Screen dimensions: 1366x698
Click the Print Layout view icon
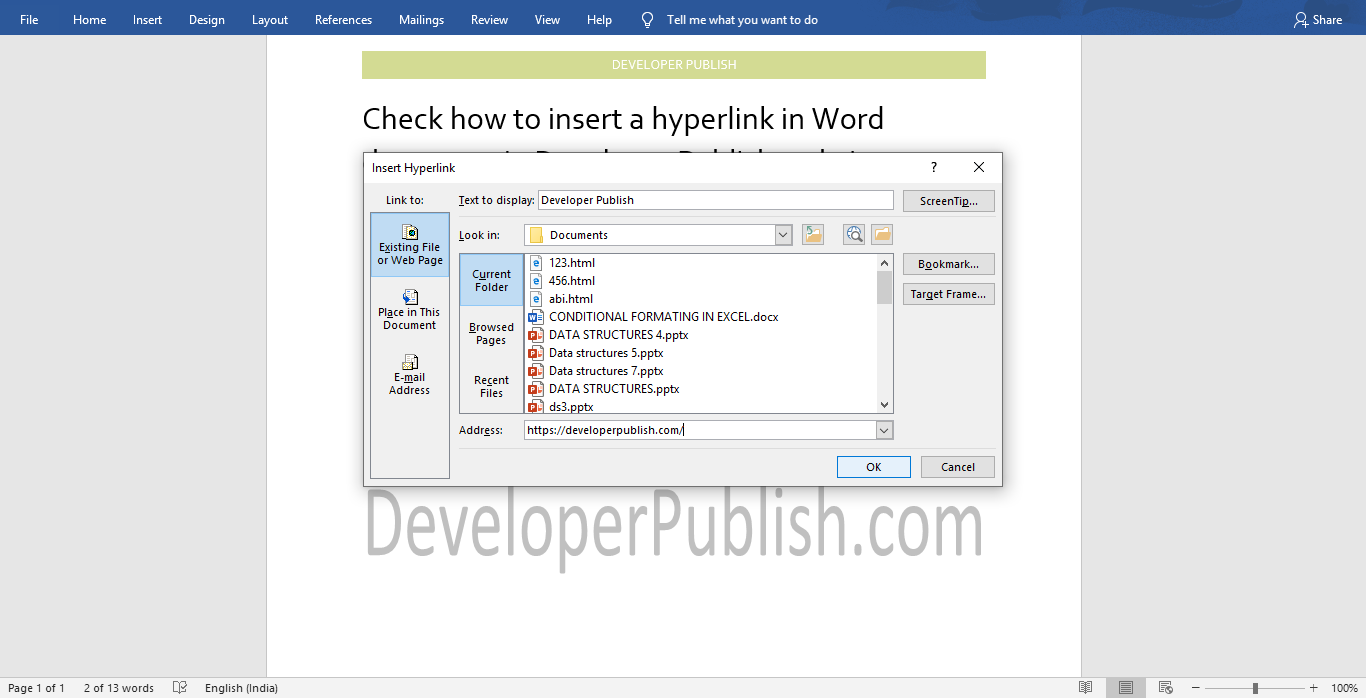click(x=1125, y=687)
